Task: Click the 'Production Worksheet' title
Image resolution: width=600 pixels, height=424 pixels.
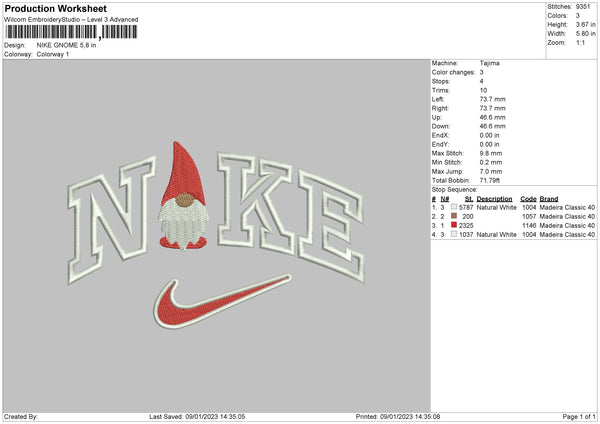Action: pyautogui.click(x=56, y=8)
